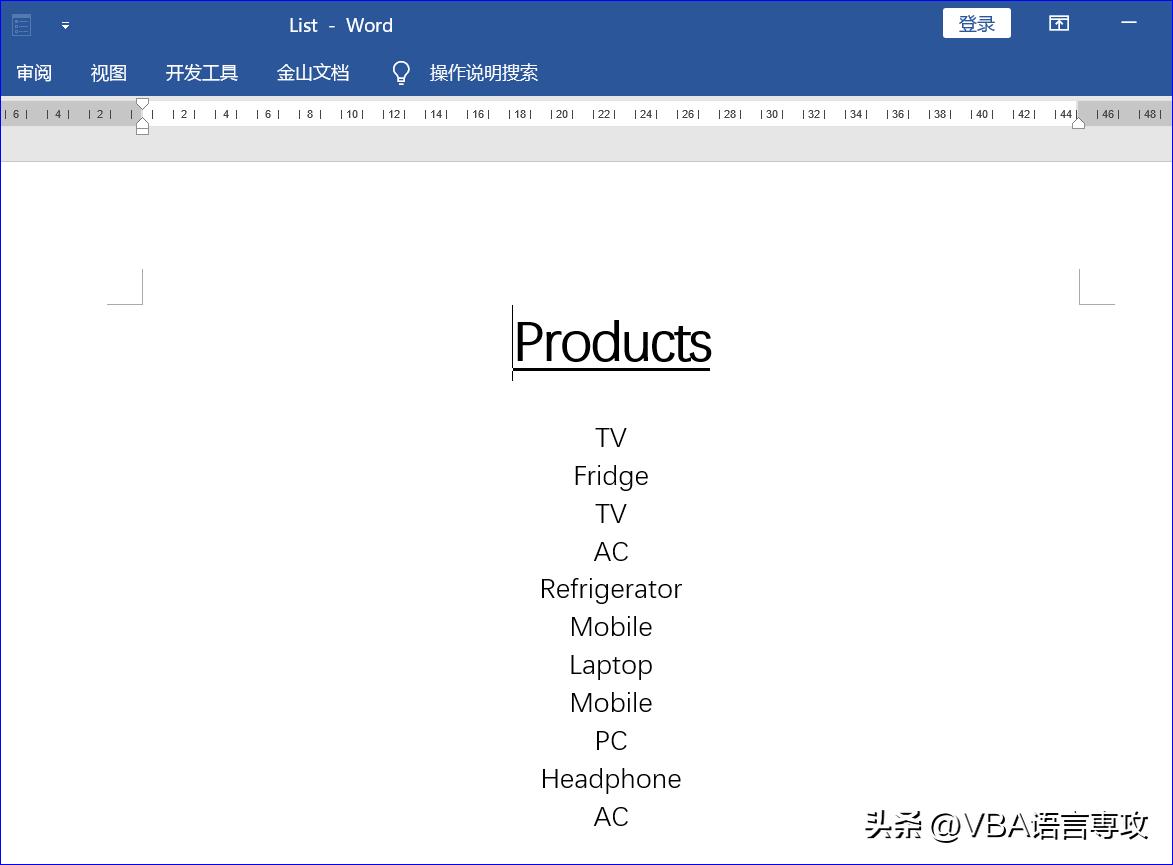Click the form icon in the title bar
The height and width of the screenshot is (865, 1173).
pyautogui.click(x=21, y=25)
